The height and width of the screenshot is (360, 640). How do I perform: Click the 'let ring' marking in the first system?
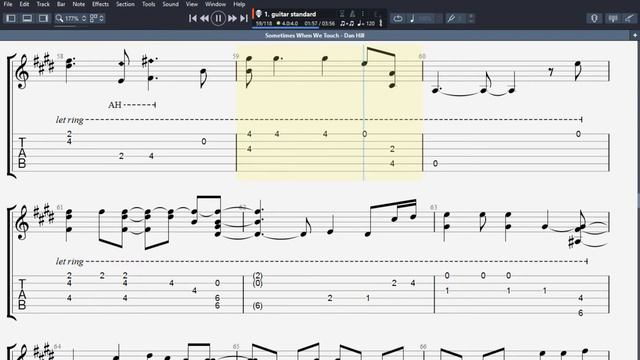(x=70, y=120)
